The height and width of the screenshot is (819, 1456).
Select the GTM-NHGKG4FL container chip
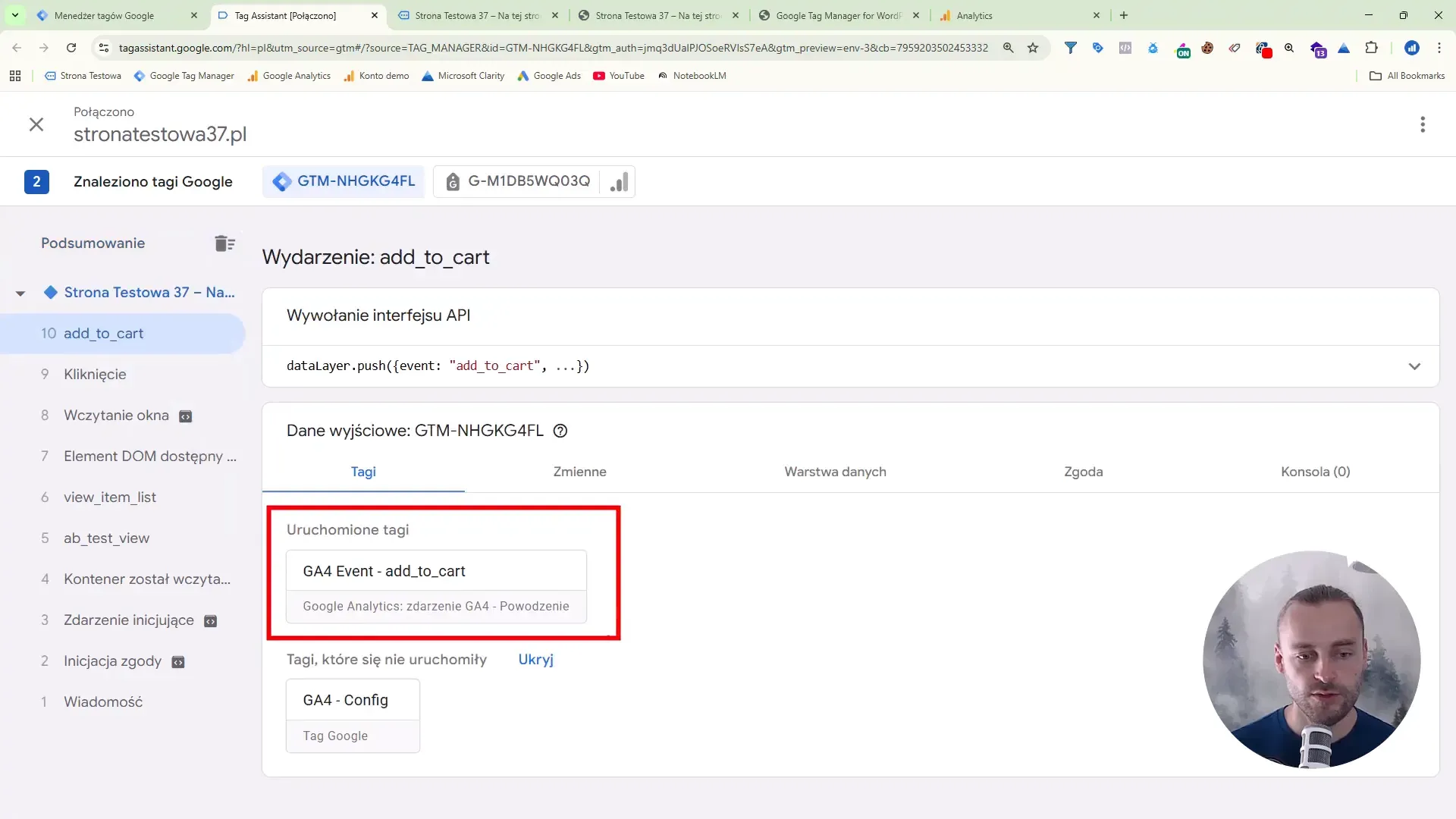tap(344, 181)
